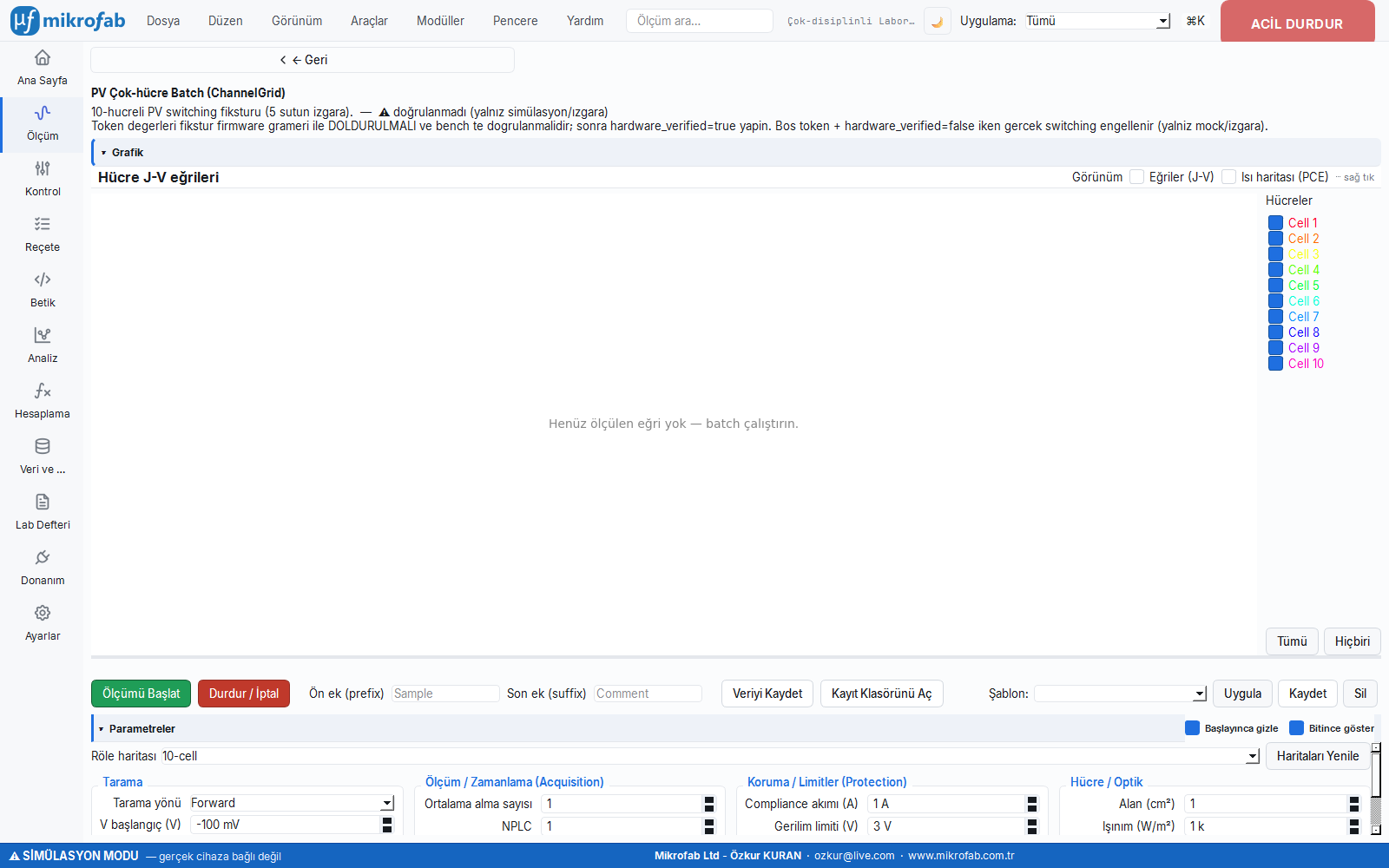Toggle Cell 1 visibility checkbox
Screen dimensions: 1389x868
coord(1275,223)
